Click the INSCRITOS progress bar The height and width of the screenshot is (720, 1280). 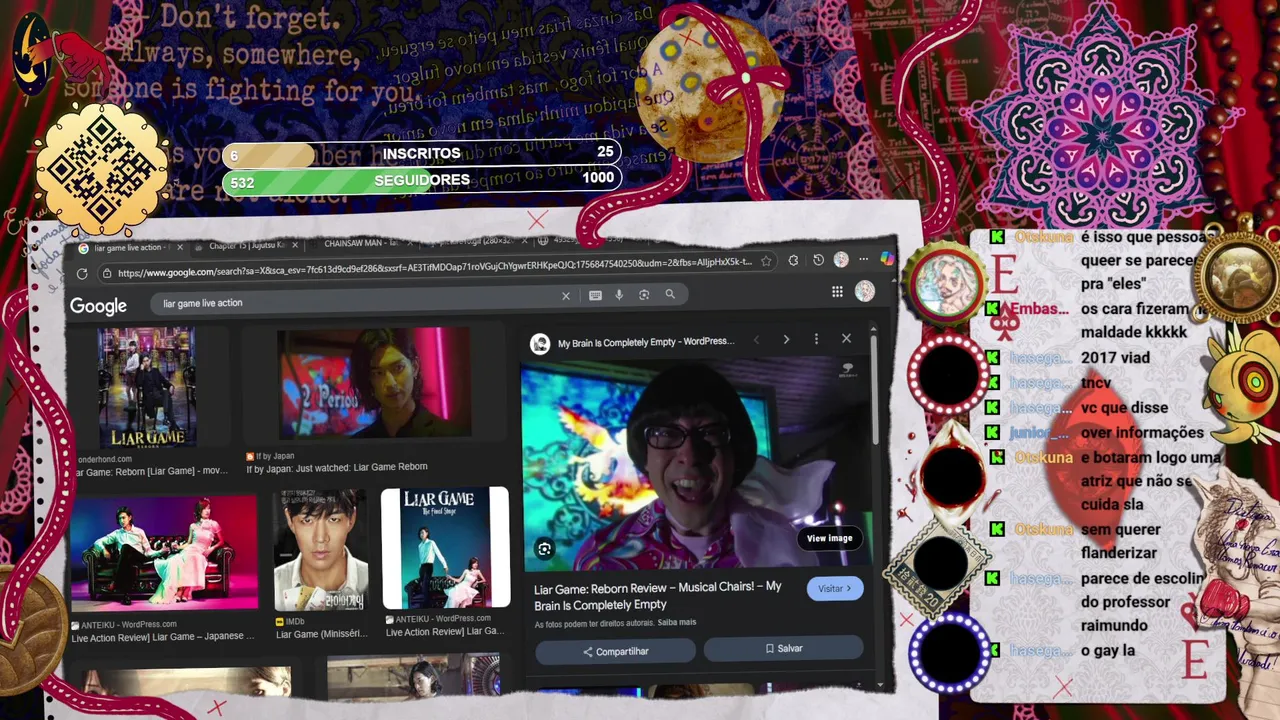tap(422, 153)
